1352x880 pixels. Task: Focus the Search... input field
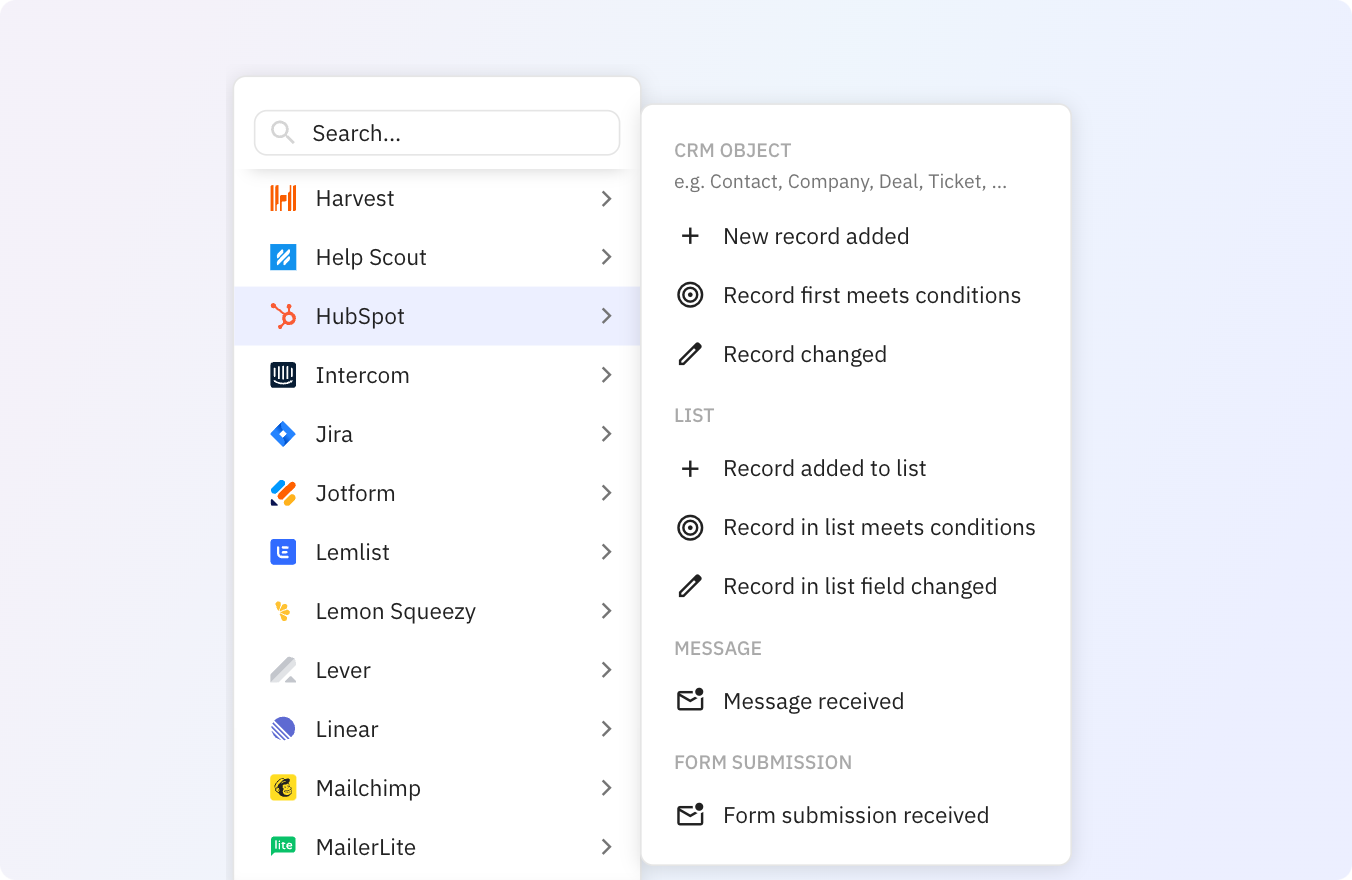point(437,133)
